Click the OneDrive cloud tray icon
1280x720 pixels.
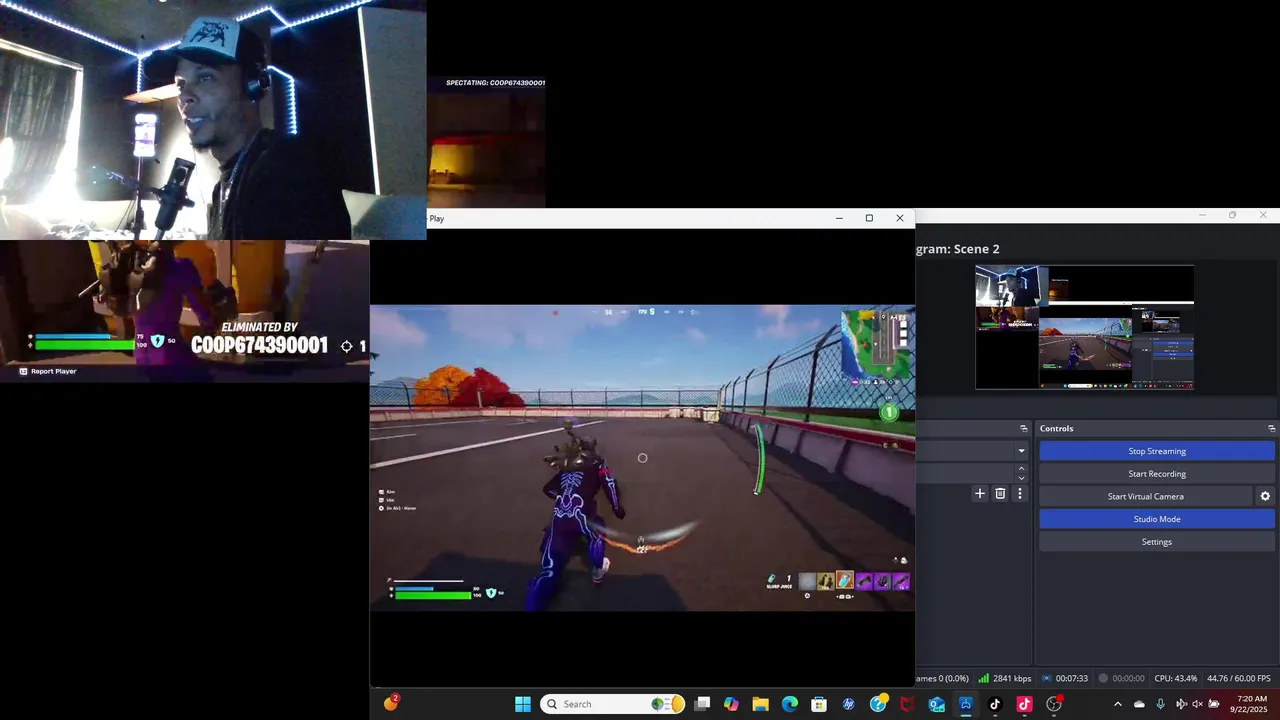click(x=1139, y=704)
